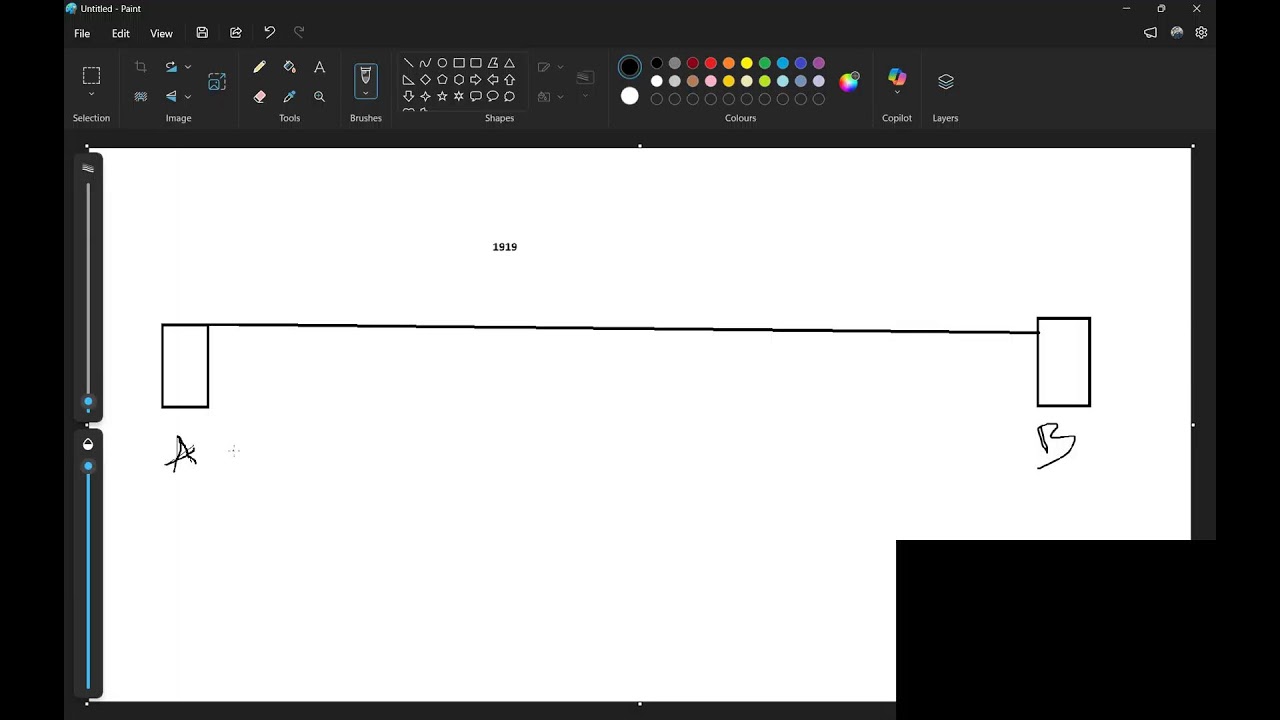Open the File menu
The width and height of the screenshot is (1280, 720).
click(x=82, y=33)
